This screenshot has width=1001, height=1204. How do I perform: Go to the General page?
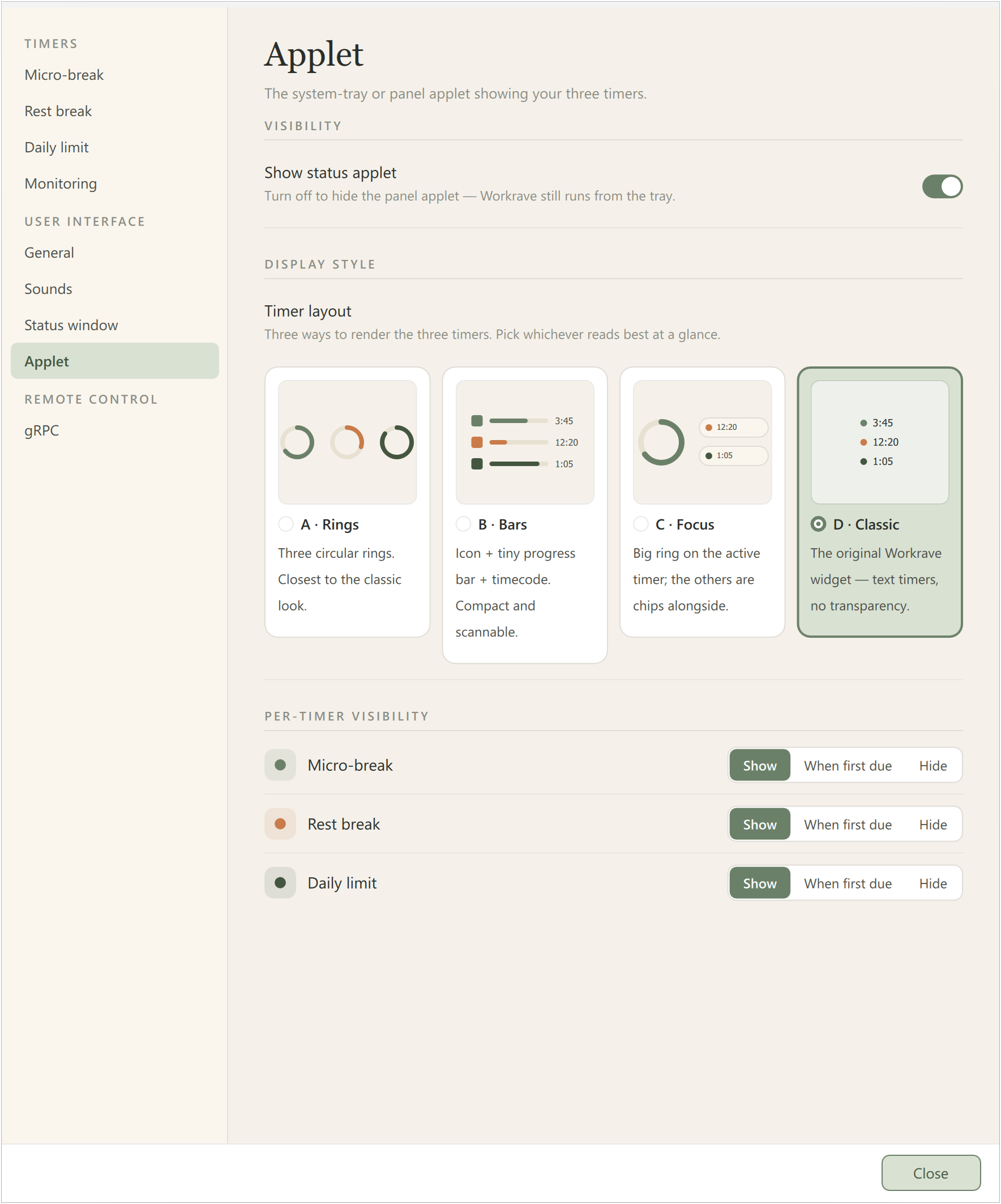(115, 253)
